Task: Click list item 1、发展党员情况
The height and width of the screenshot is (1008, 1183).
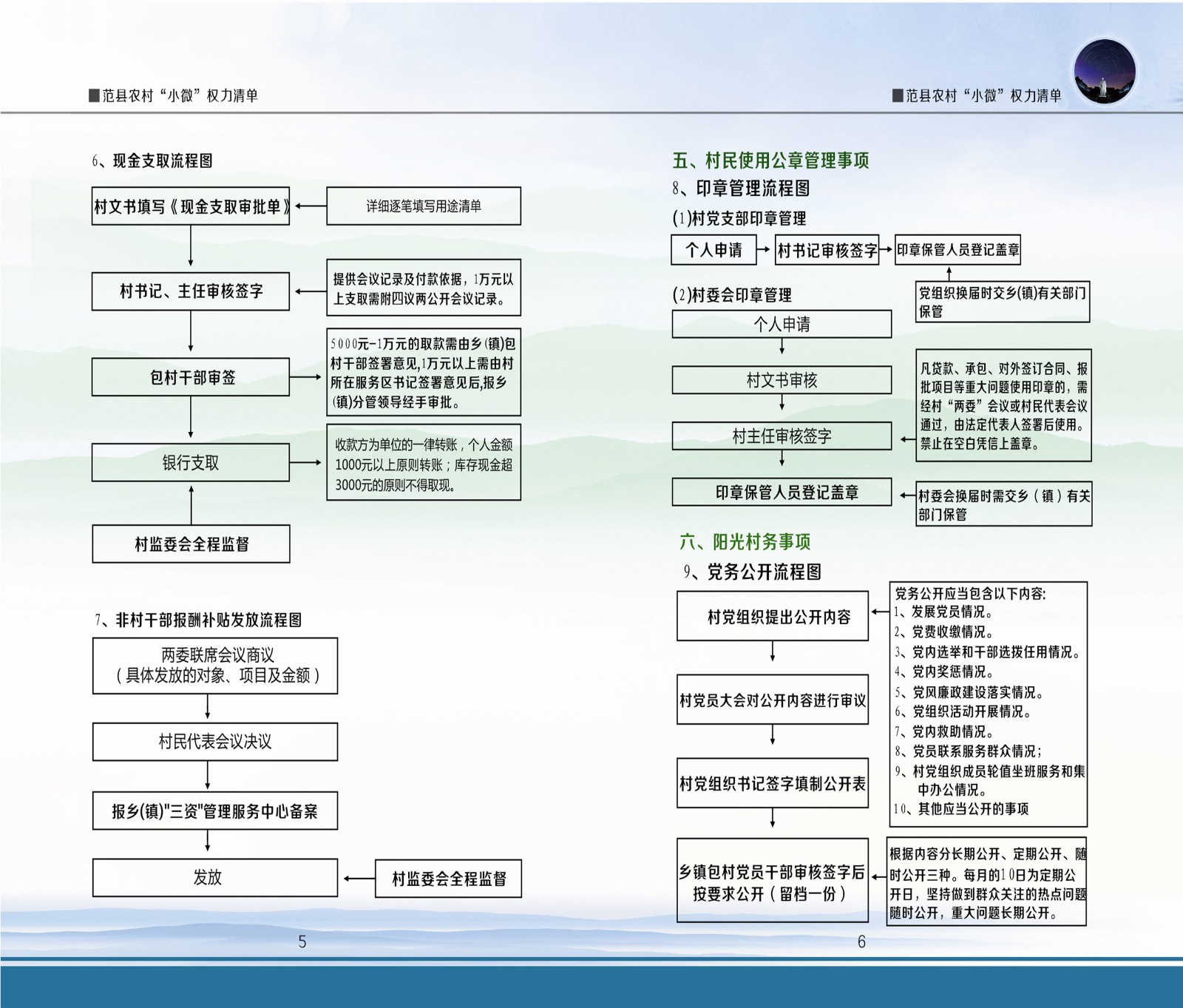Action: click(943, 612)
